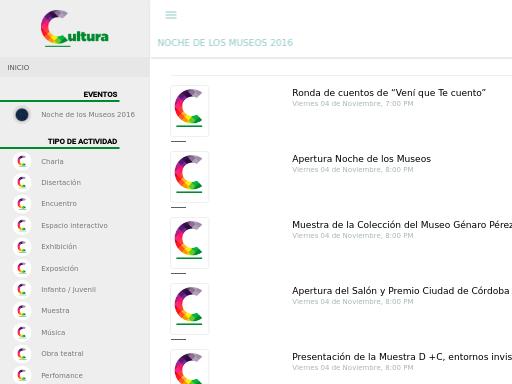Open Apertura del Salón y Premio thumbnail
This screenshot has height=384, width=512.
tap(190, 309)
